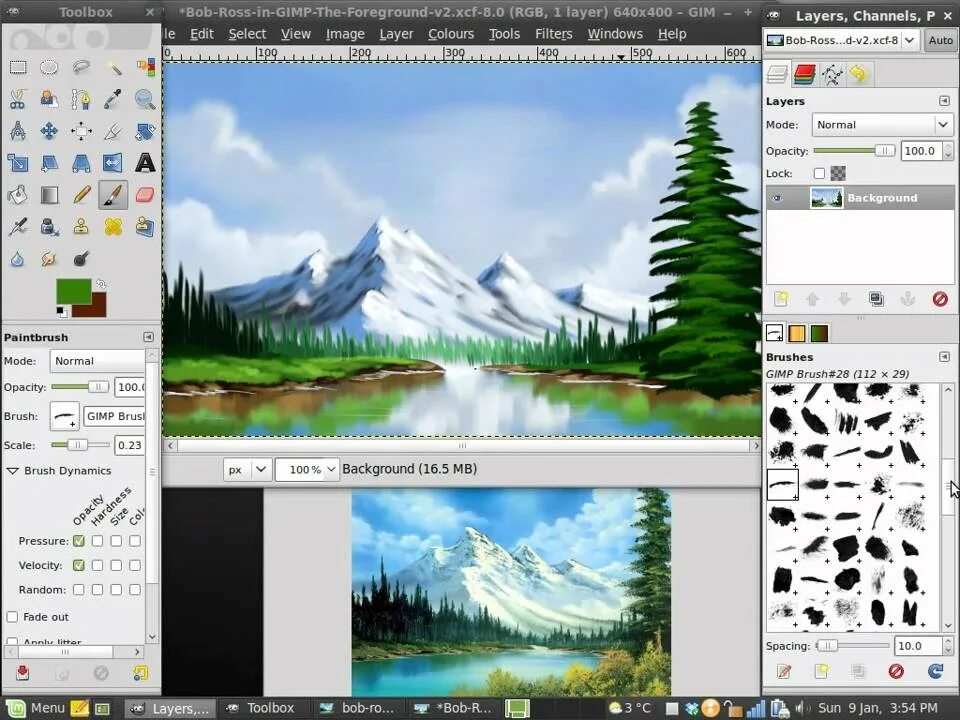The image size is (960, 720).
Task: Open the Edit menu
Action: click(x=201, y=34)
